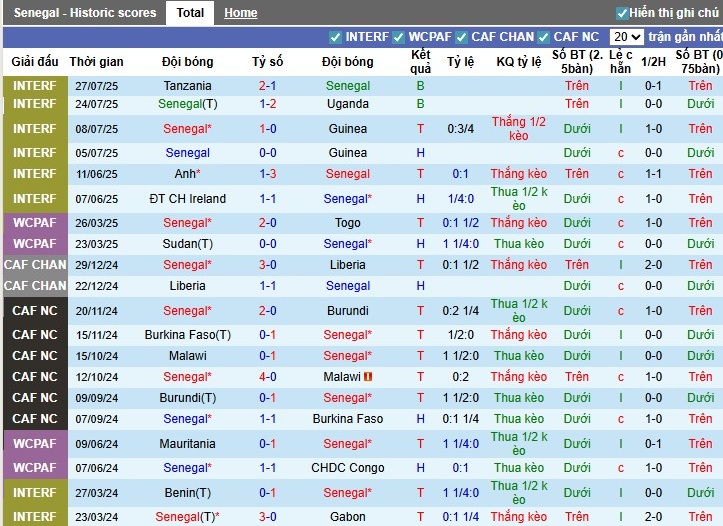Switch to the Home tab
The image size is (723, 526).
pyautogui.click(x=241, y=13)
